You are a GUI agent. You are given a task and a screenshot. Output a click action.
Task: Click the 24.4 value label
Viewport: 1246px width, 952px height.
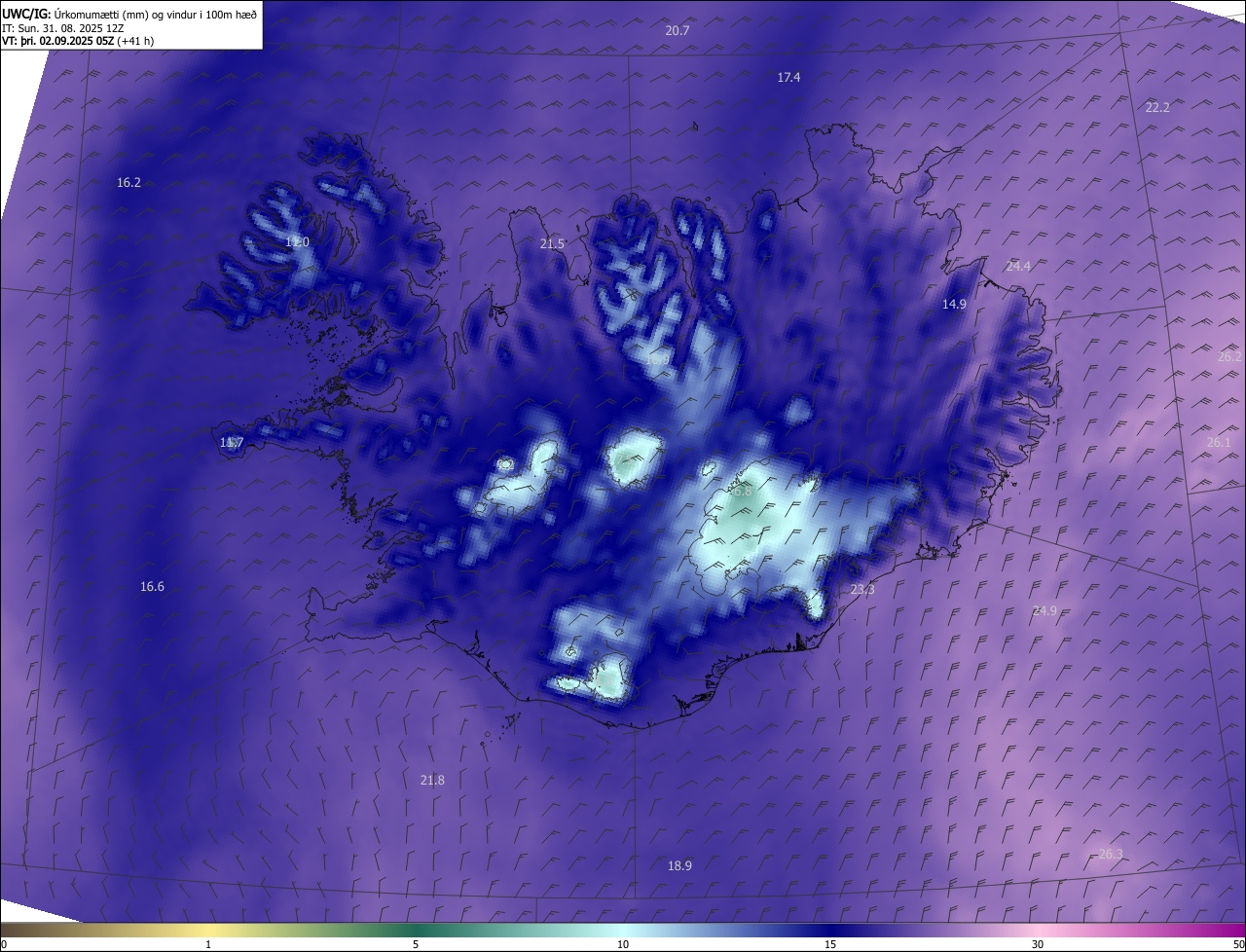(1018, 266)
